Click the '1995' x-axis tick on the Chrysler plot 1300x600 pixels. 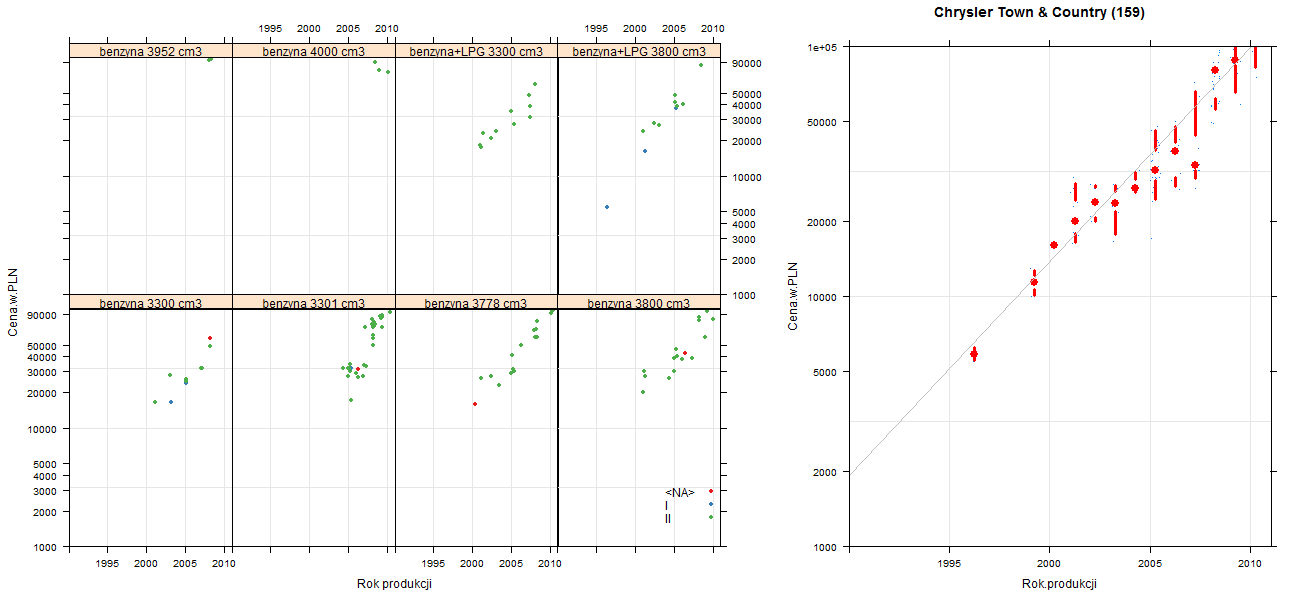coord(950,564)
